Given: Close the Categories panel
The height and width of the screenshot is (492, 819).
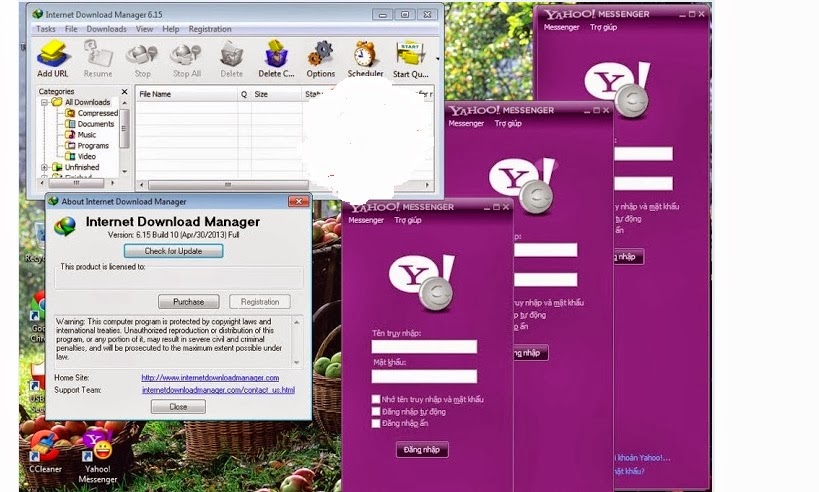Looking at the screenshot, I should [124, 91].
